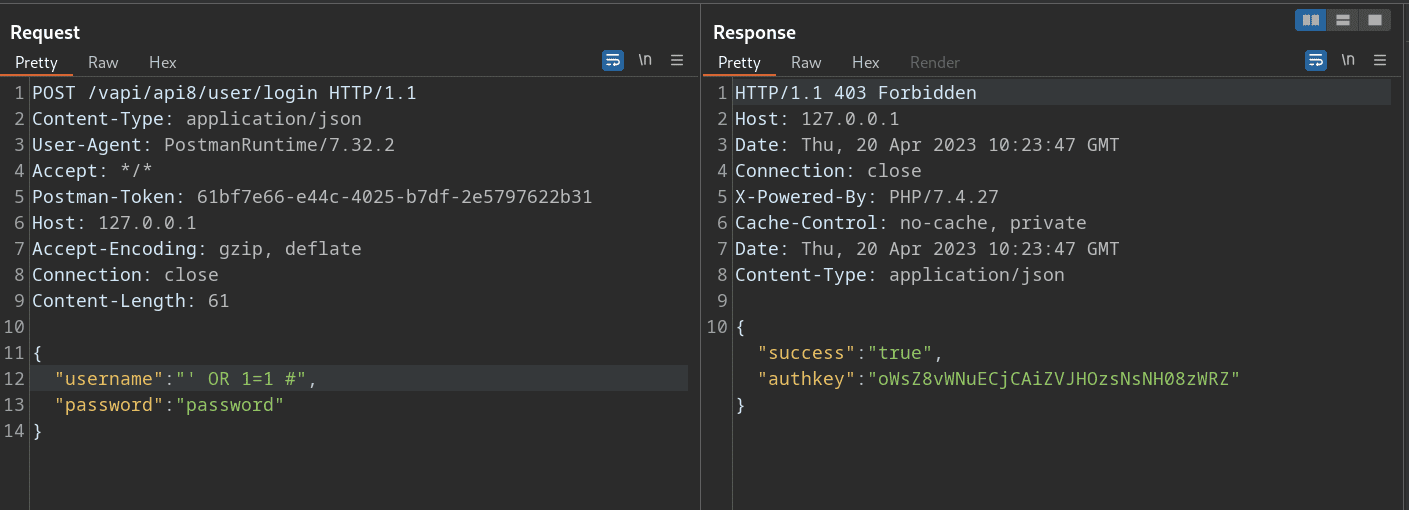Click the response Content-Type: application/json line
Screen dimensions: 1409x510
[900, 275]
